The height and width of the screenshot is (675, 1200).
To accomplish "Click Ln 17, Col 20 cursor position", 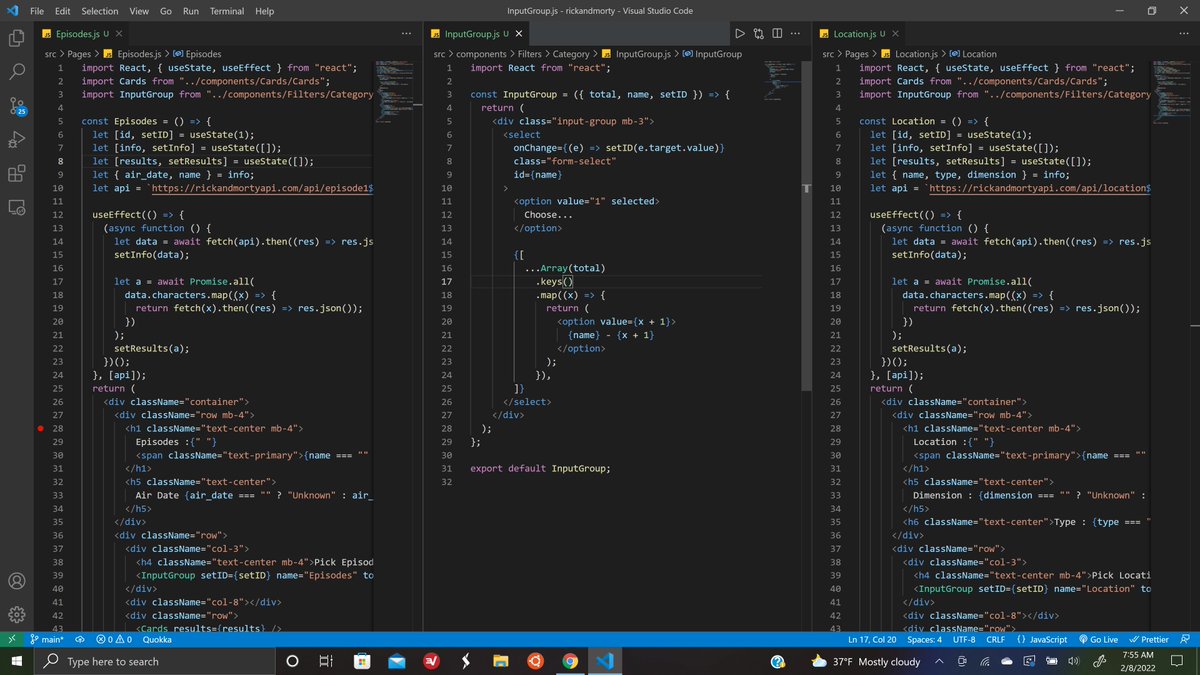I will (x=874, y=639).
